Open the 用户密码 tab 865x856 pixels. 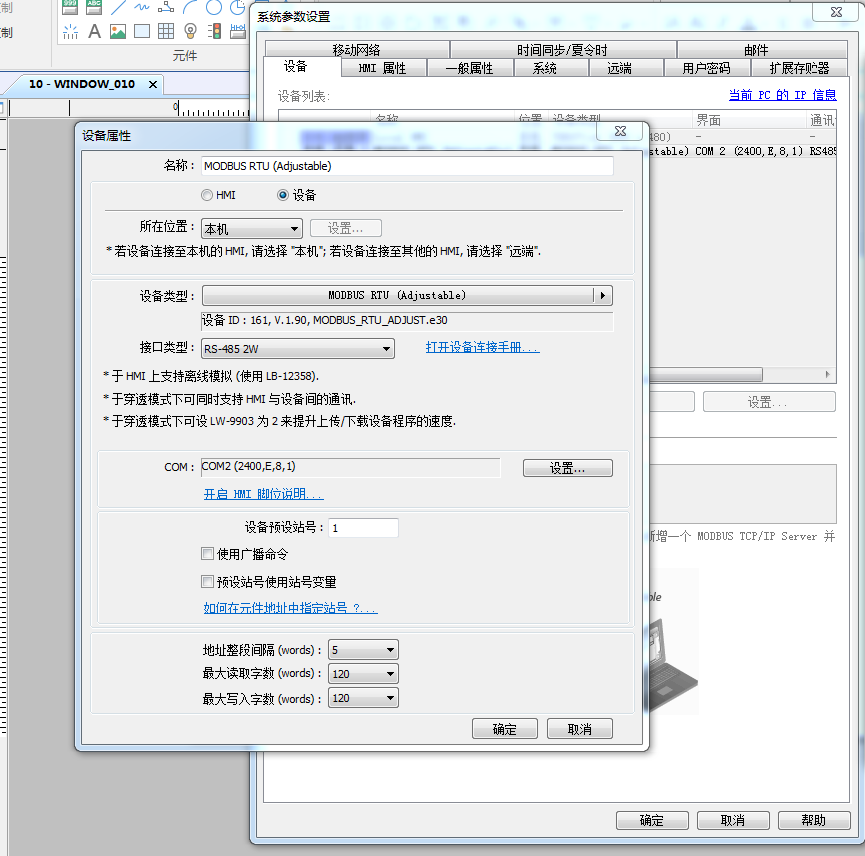point(706,68)
